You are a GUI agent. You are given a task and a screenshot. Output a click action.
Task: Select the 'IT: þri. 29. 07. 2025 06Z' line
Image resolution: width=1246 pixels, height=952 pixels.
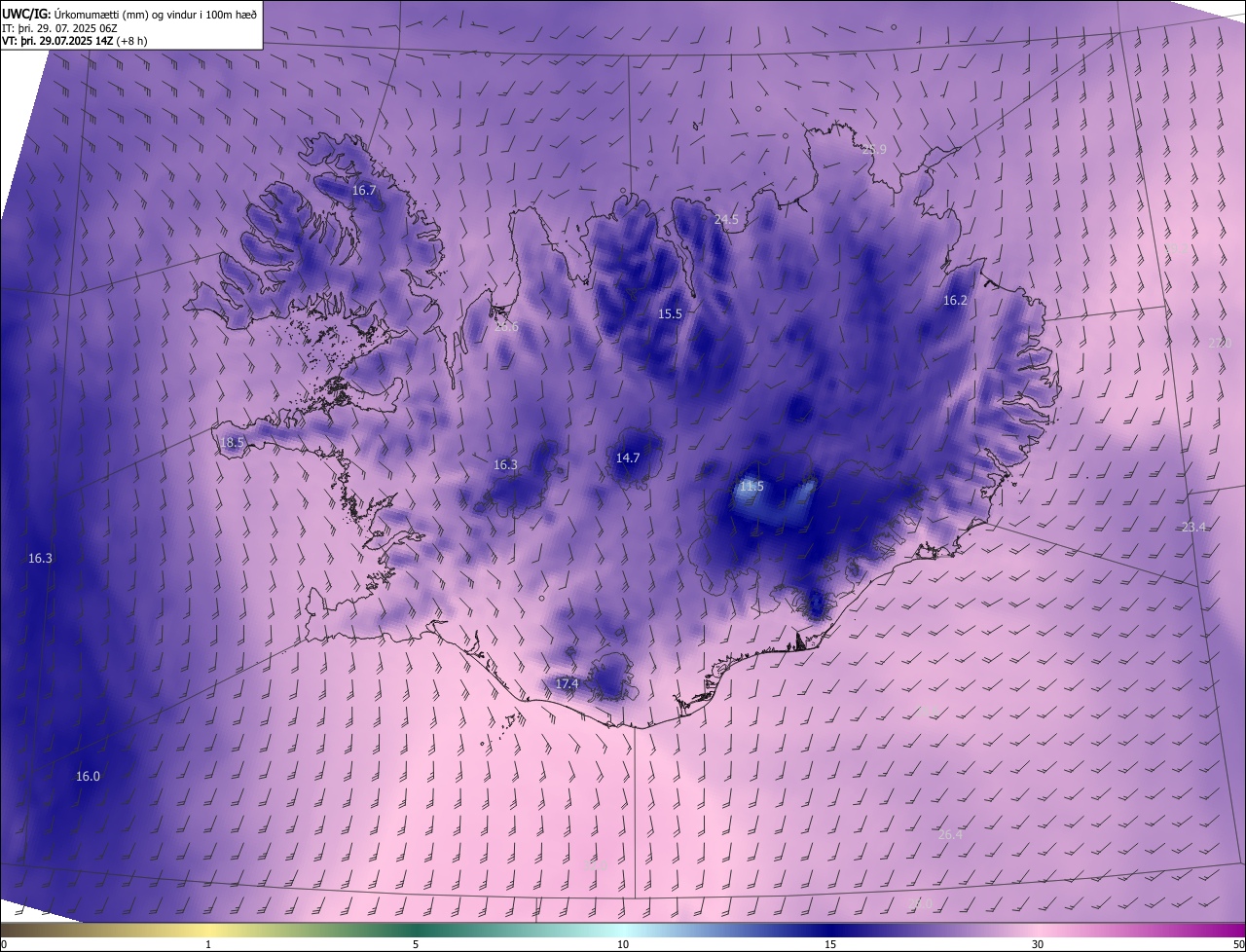(x=60, y=27)
